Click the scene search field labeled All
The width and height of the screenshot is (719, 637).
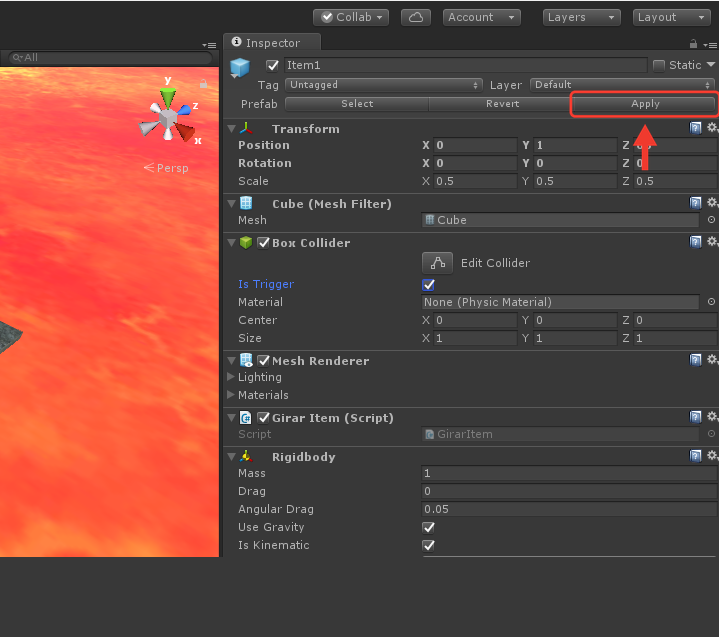[110, 58]
